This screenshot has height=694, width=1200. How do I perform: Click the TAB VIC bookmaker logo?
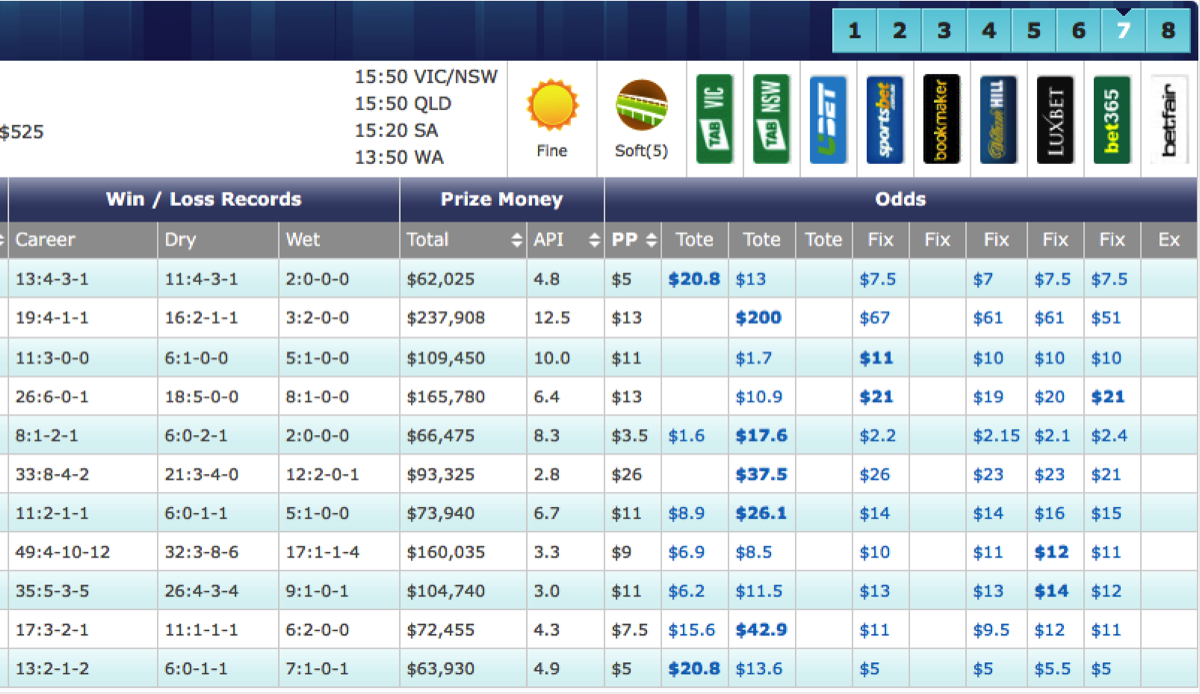point(714,119)
